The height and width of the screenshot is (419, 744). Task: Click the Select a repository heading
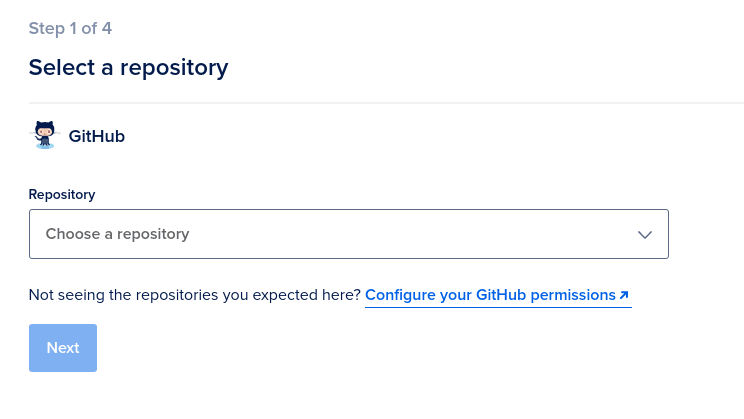click(128, 67)
